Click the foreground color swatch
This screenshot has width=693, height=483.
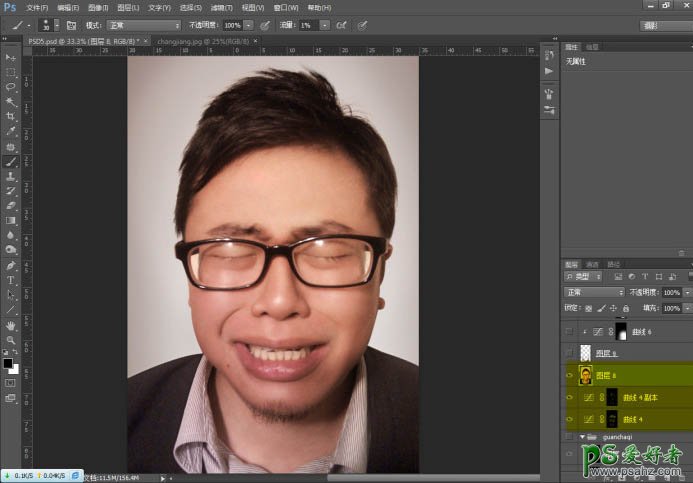coord(8,363)
